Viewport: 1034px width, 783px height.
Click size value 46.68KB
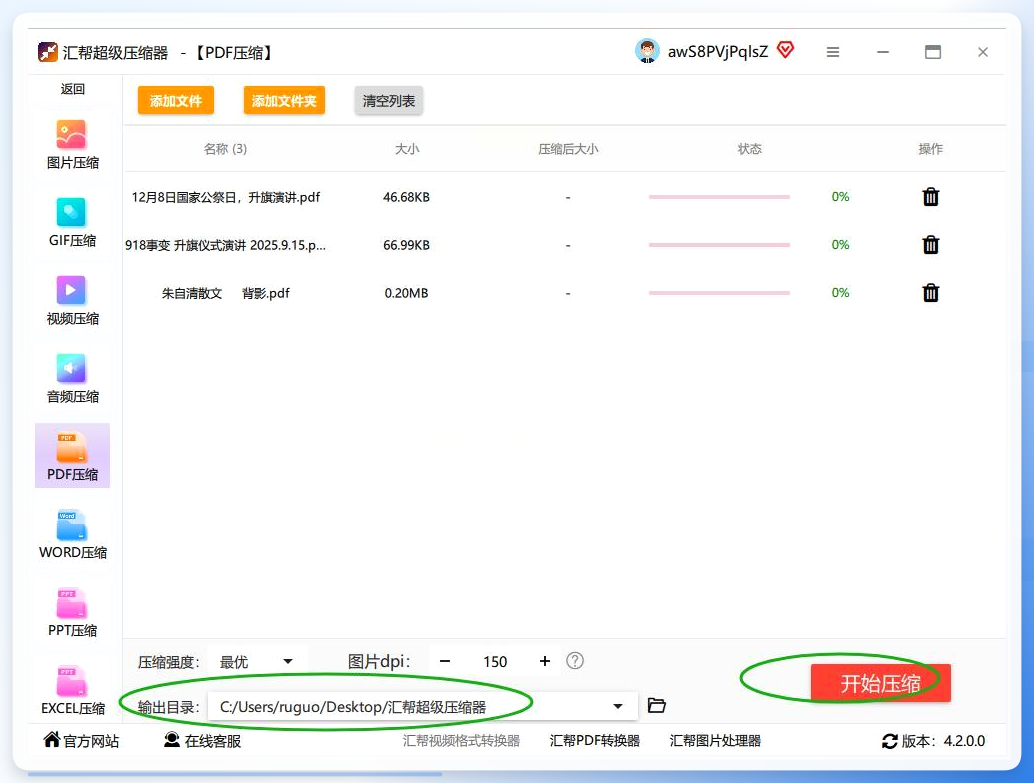click(406, 197)
